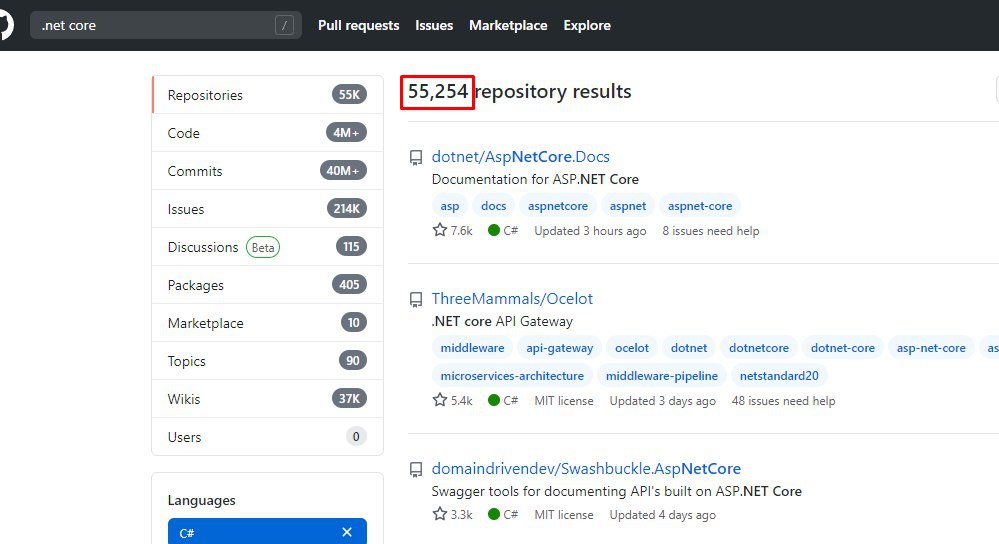Select Commits results category
Screen dimensions: 999x544
(x=268, y=171)
